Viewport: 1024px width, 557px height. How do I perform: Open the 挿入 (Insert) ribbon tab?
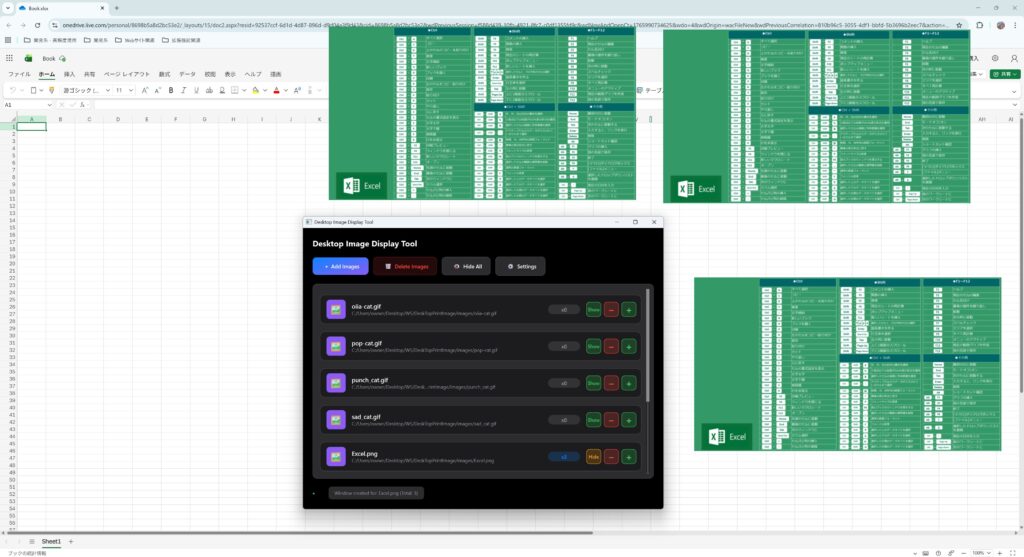(69, 74)
